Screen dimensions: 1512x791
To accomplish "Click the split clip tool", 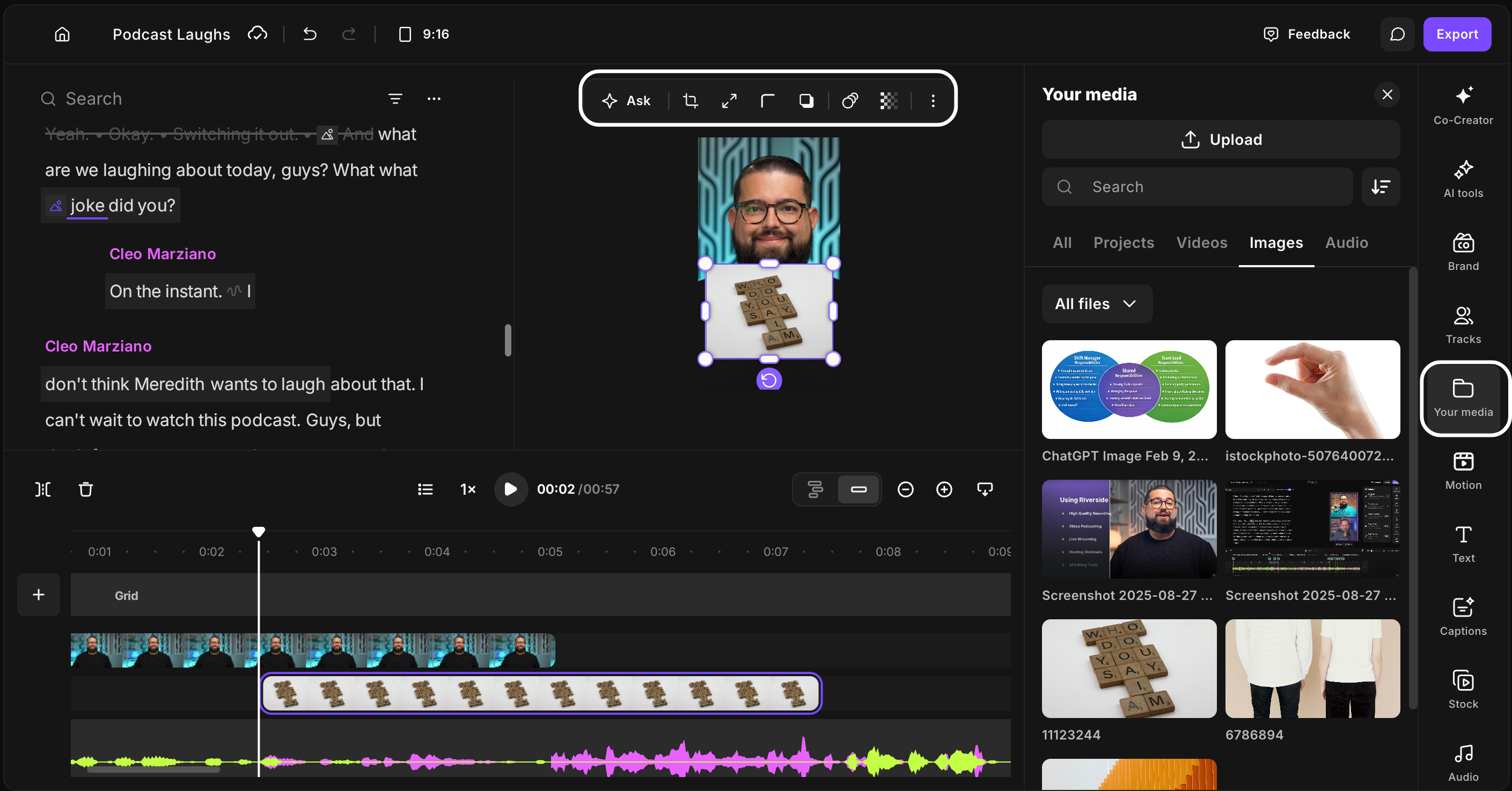I will tap(43, 489).
